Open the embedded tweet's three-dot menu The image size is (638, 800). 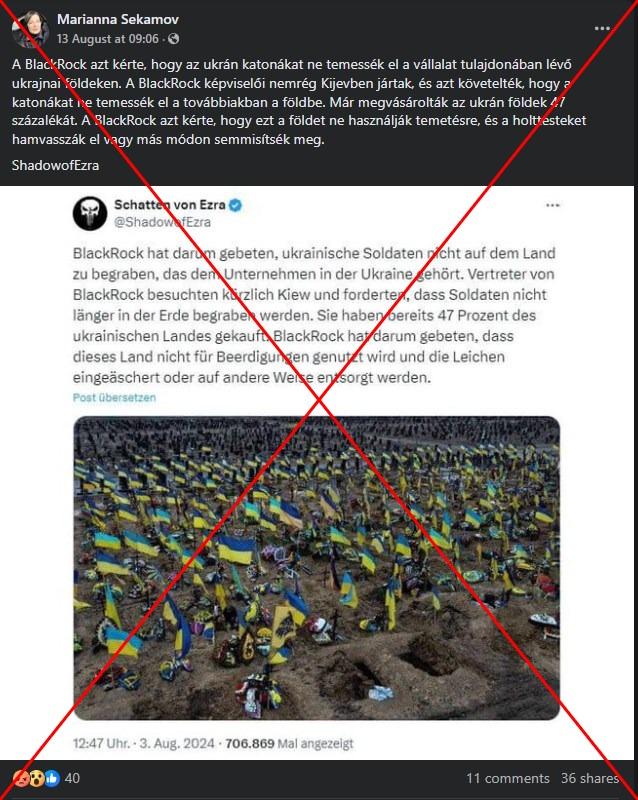click(x=552, y=206)
